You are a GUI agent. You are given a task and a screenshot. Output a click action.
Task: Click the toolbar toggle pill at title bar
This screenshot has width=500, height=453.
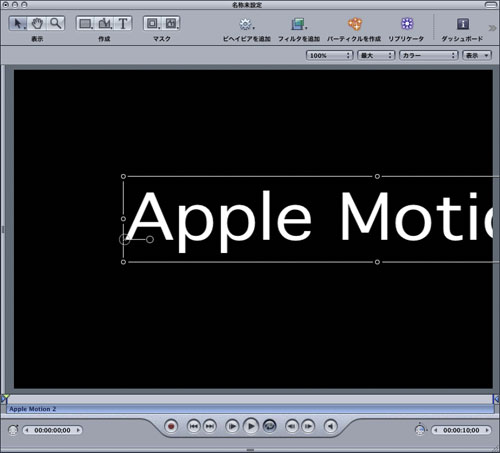click(491, 5)
